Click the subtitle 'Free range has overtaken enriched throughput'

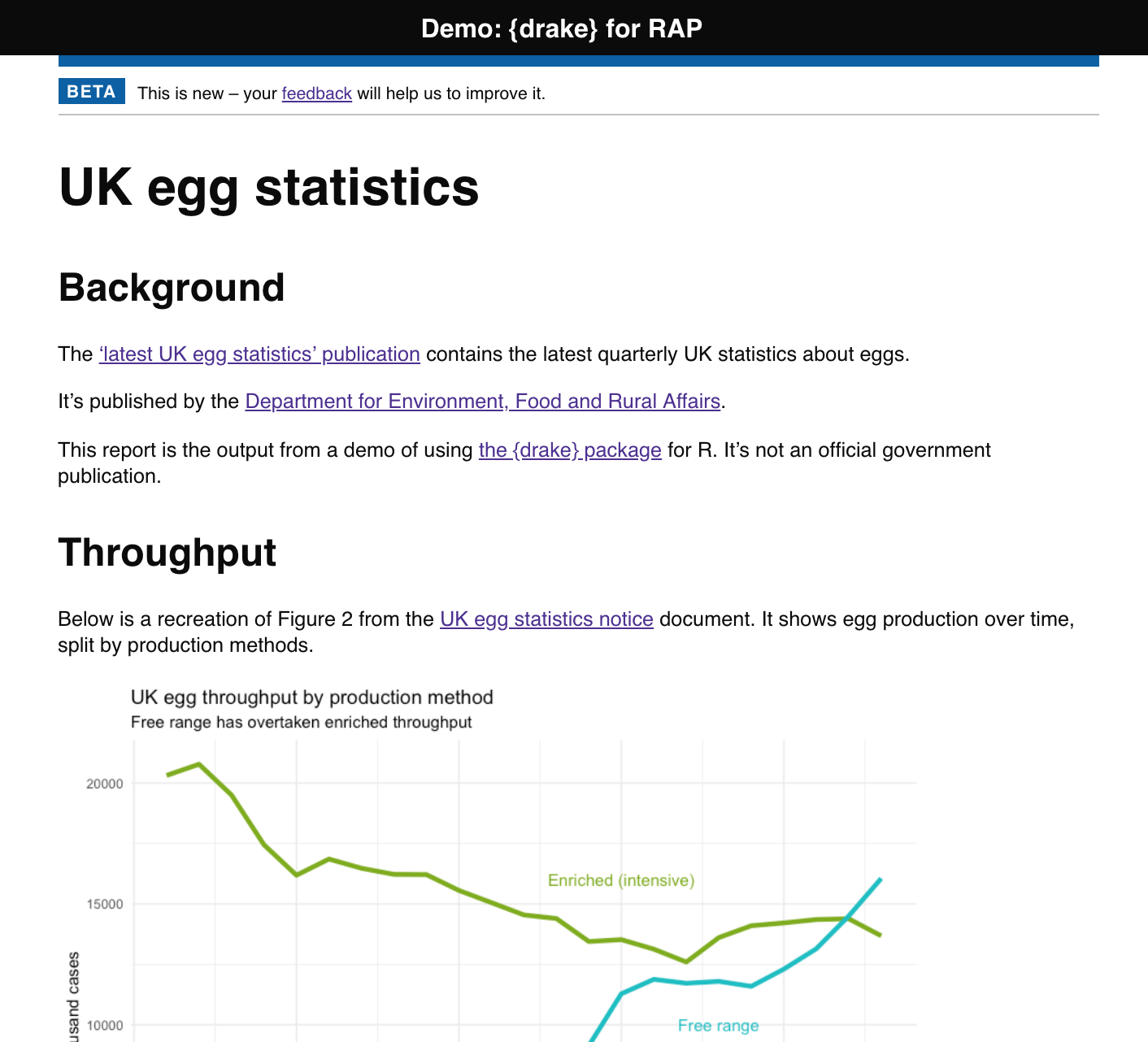click(302, 722)
